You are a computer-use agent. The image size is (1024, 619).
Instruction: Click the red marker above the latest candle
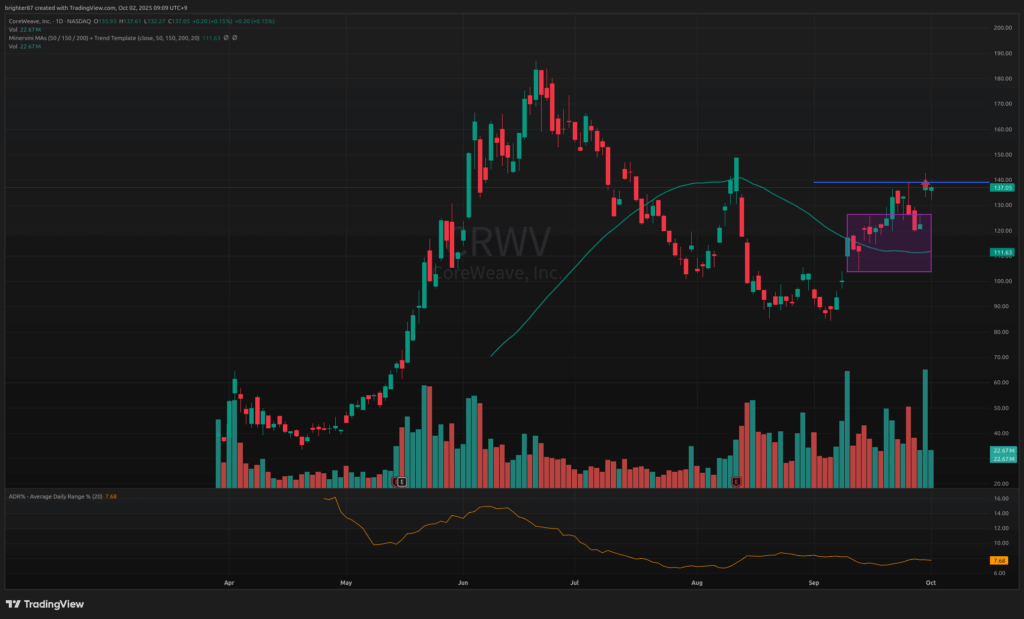tap(926, 183)
